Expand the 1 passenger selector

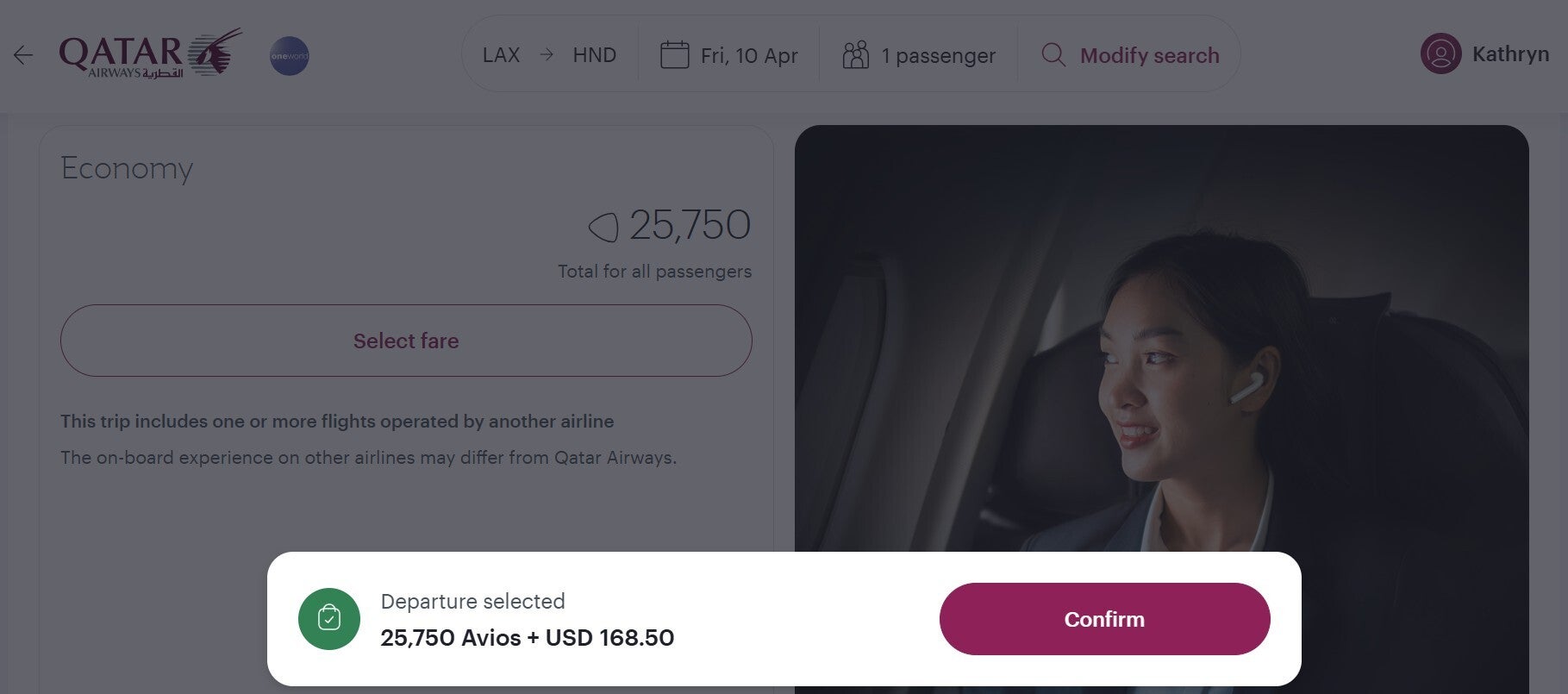pos(937,54)
